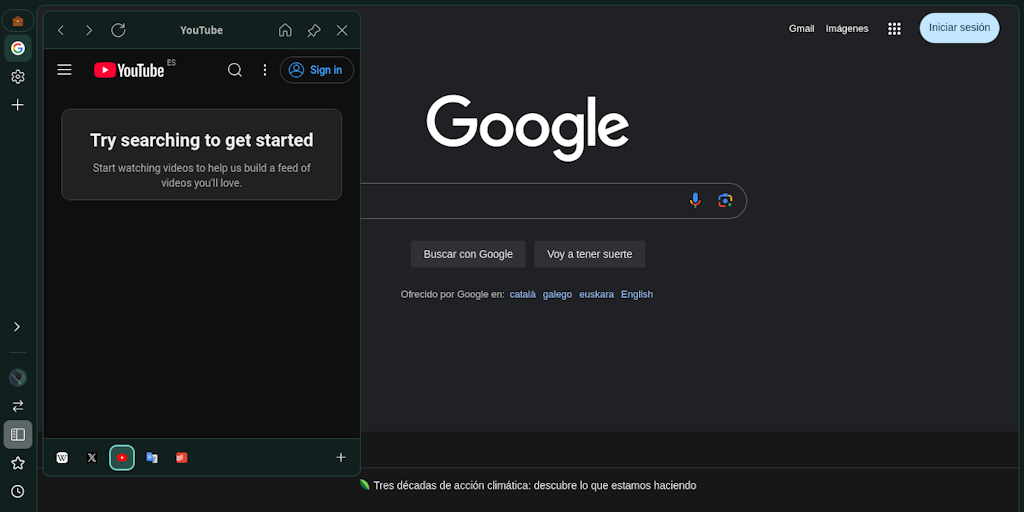Image resolution: width=1024 pixels, height=512 pixels.
Task: Switch to the Google tab in sidebar
Action: coord(18,48)
